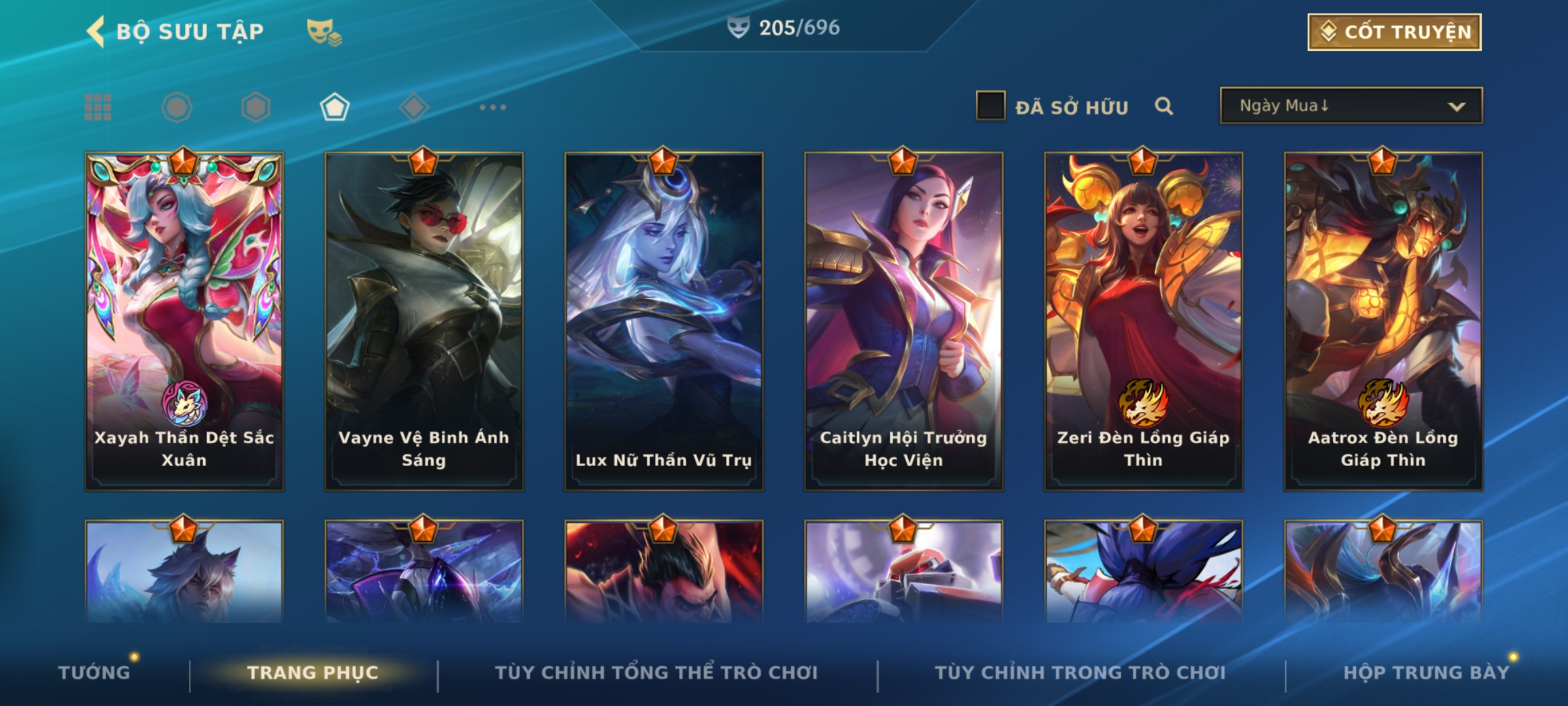Switch to the Tướng tab
The width and height of the screenshot is (1568, 706).
(x=94, y=672)
